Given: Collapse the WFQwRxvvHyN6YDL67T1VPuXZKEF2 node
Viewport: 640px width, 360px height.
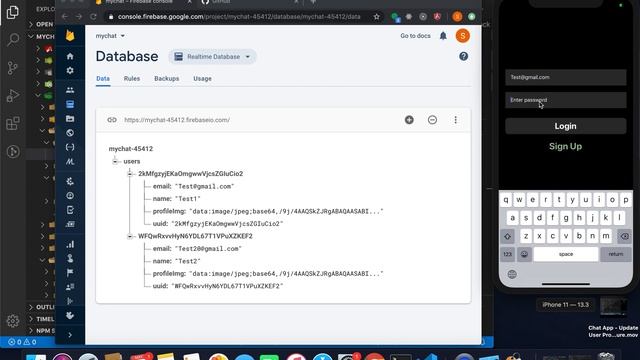Looking at the screenshot, I should click(x=130, y=236).
